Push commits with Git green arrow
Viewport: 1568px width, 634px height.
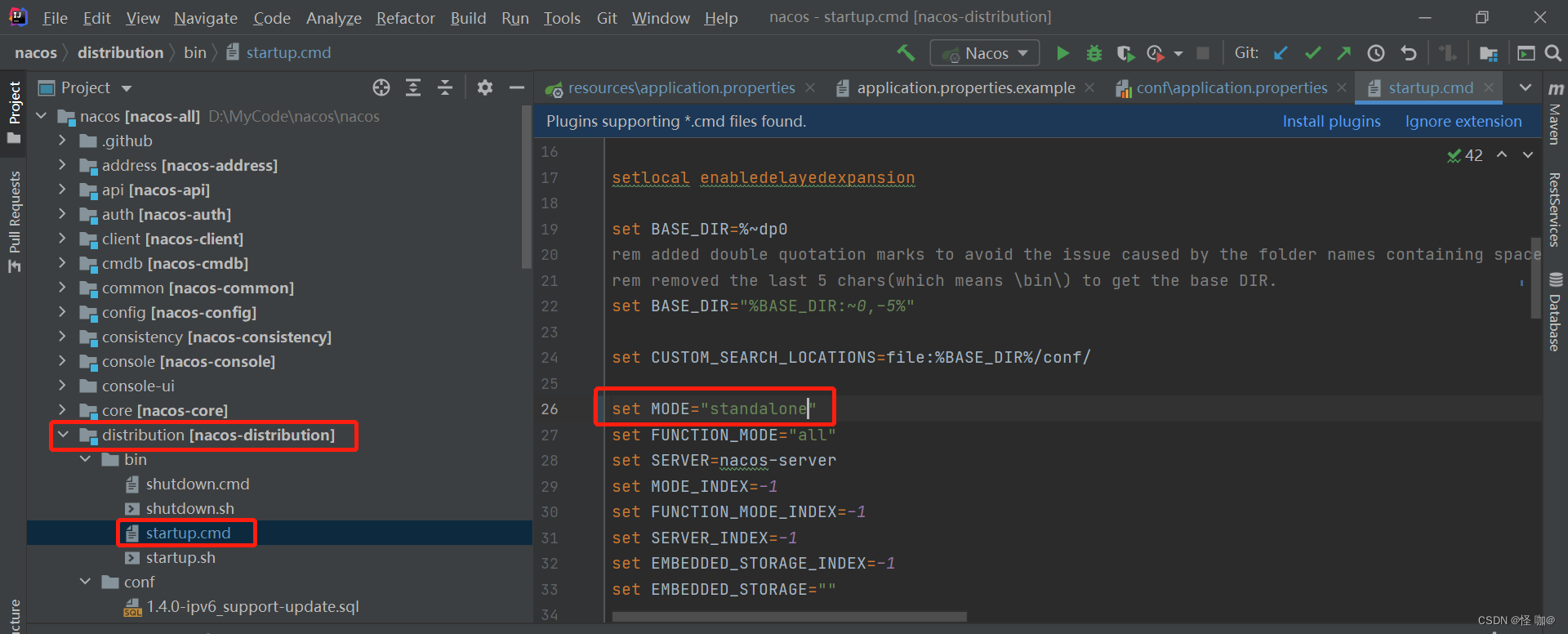pos(1343,53)
